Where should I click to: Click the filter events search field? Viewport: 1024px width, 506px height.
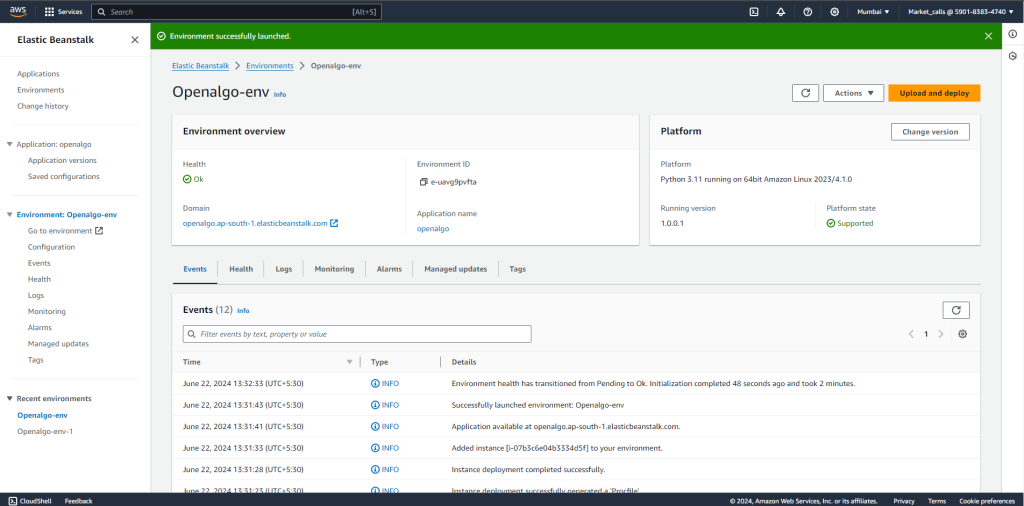[357, 334]
